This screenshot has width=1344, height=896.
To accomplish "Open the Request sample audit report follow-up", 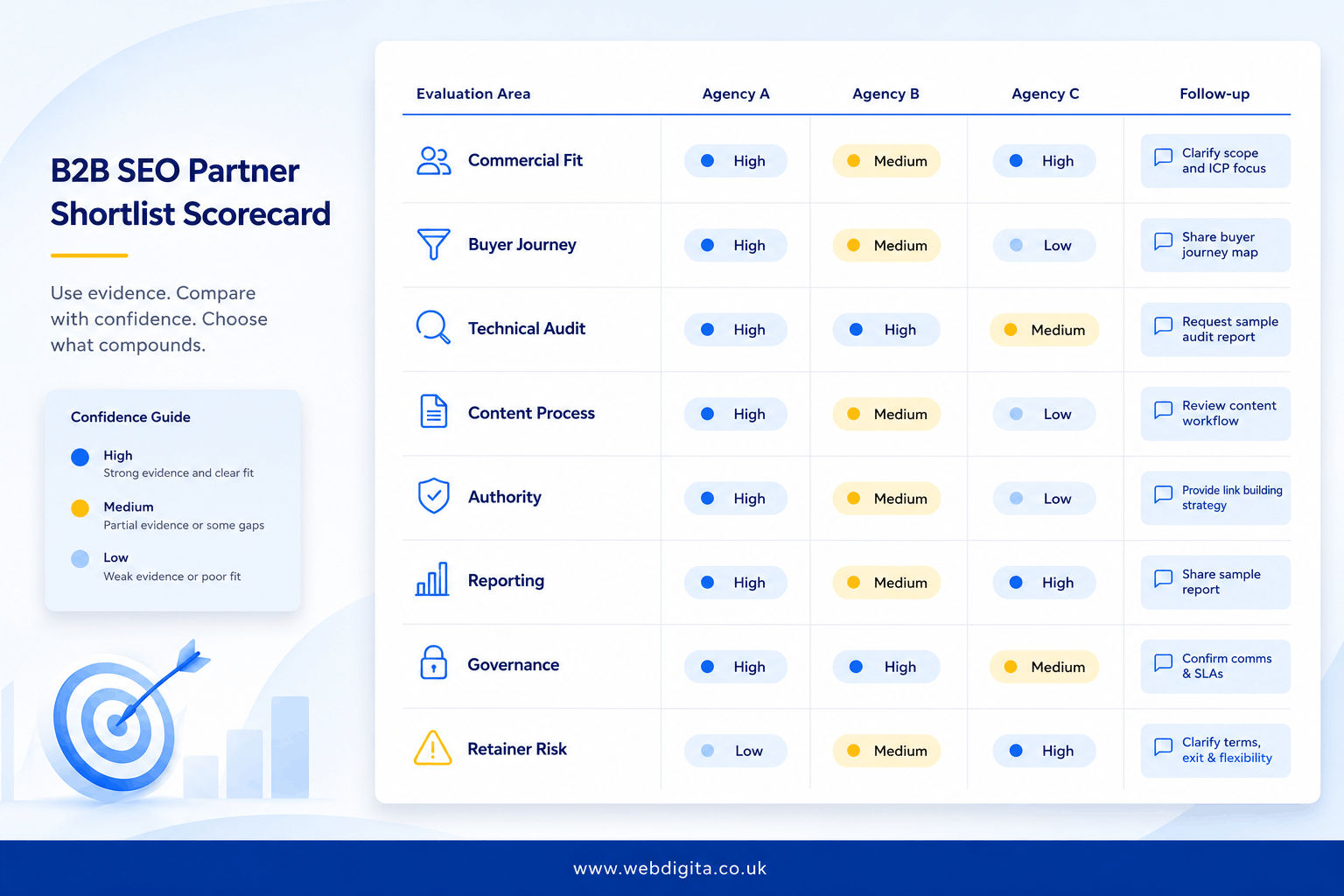I will (1215, 329).
